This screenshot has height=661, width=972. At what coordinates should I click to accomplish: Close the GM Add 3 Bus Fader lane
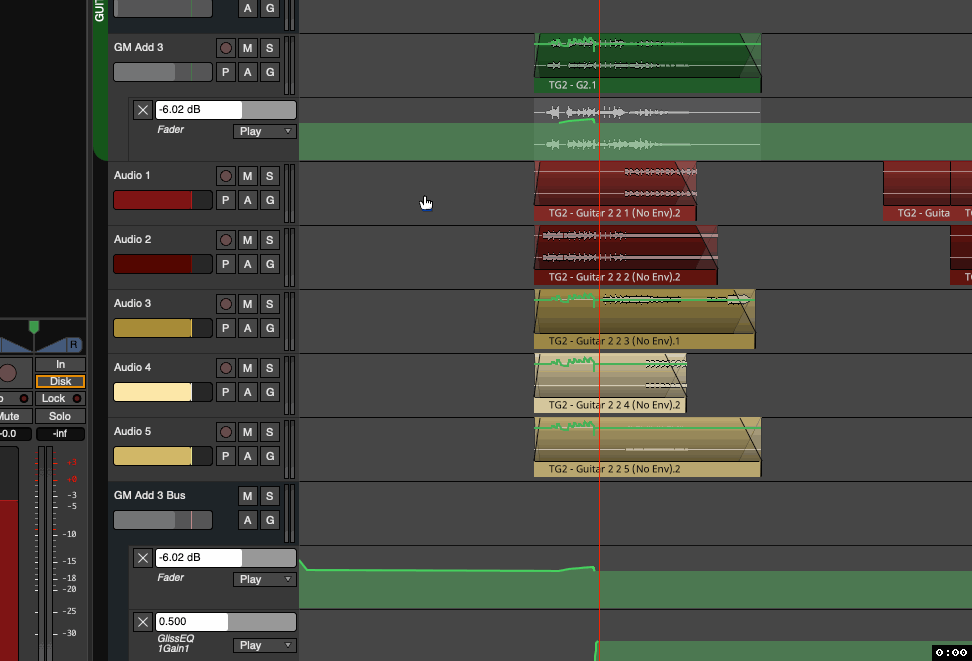click(x=143, y=558)
